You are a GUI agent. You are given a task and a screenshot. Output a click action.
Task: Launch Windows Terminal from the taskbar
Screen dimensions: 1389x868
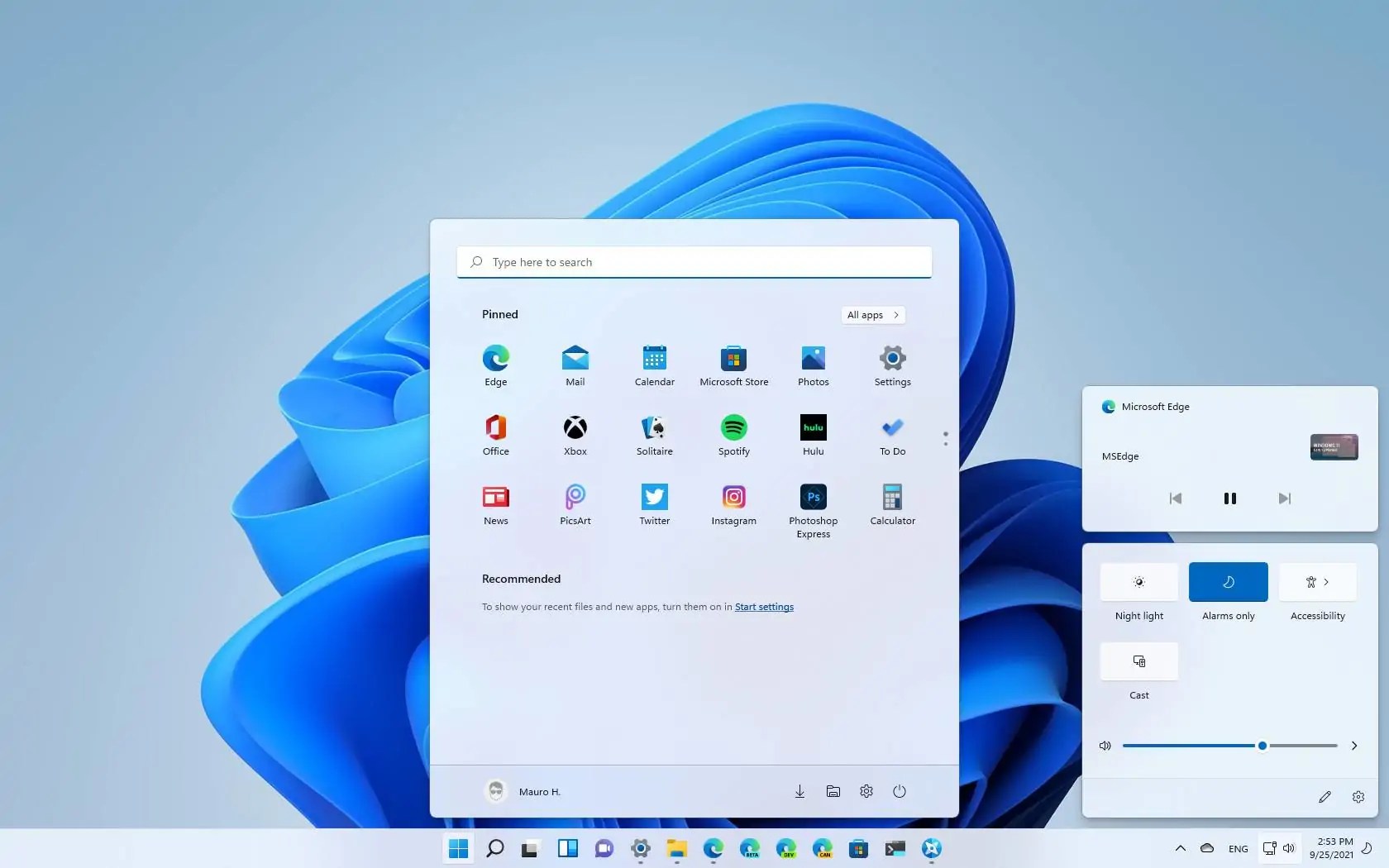point(895,848)
